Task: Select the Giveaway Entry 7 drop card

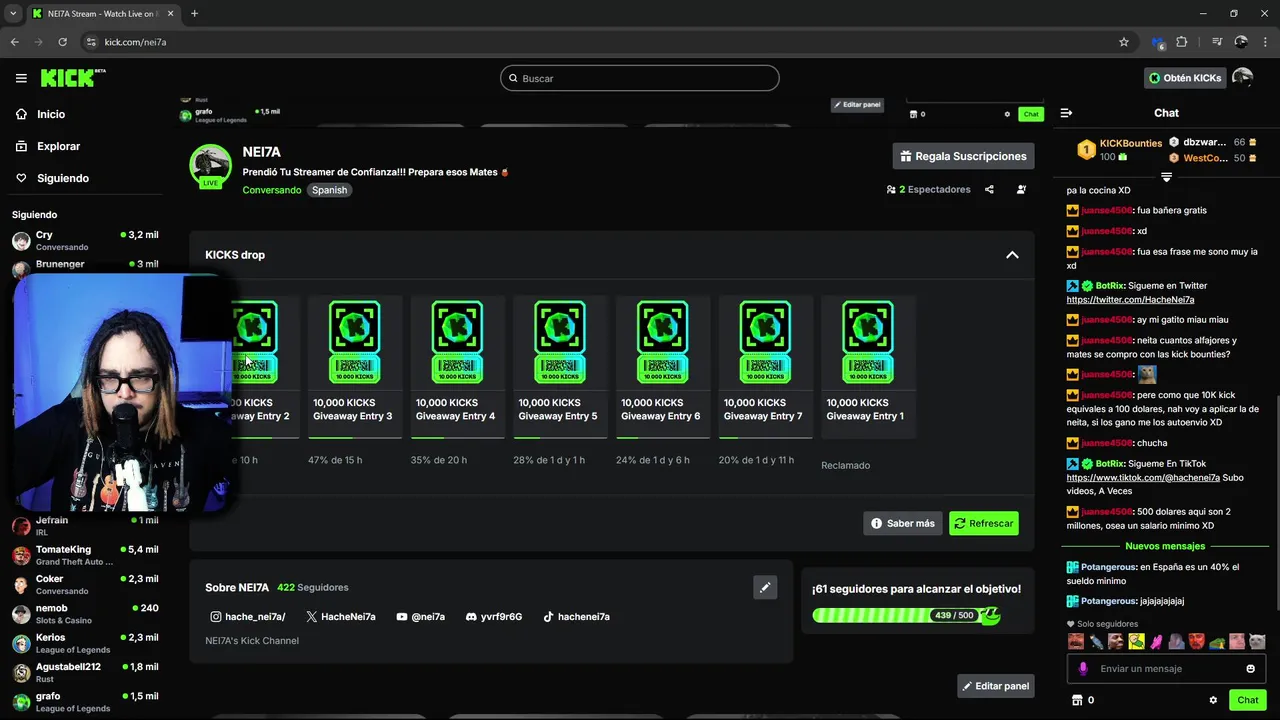Action: pos(765,366)
